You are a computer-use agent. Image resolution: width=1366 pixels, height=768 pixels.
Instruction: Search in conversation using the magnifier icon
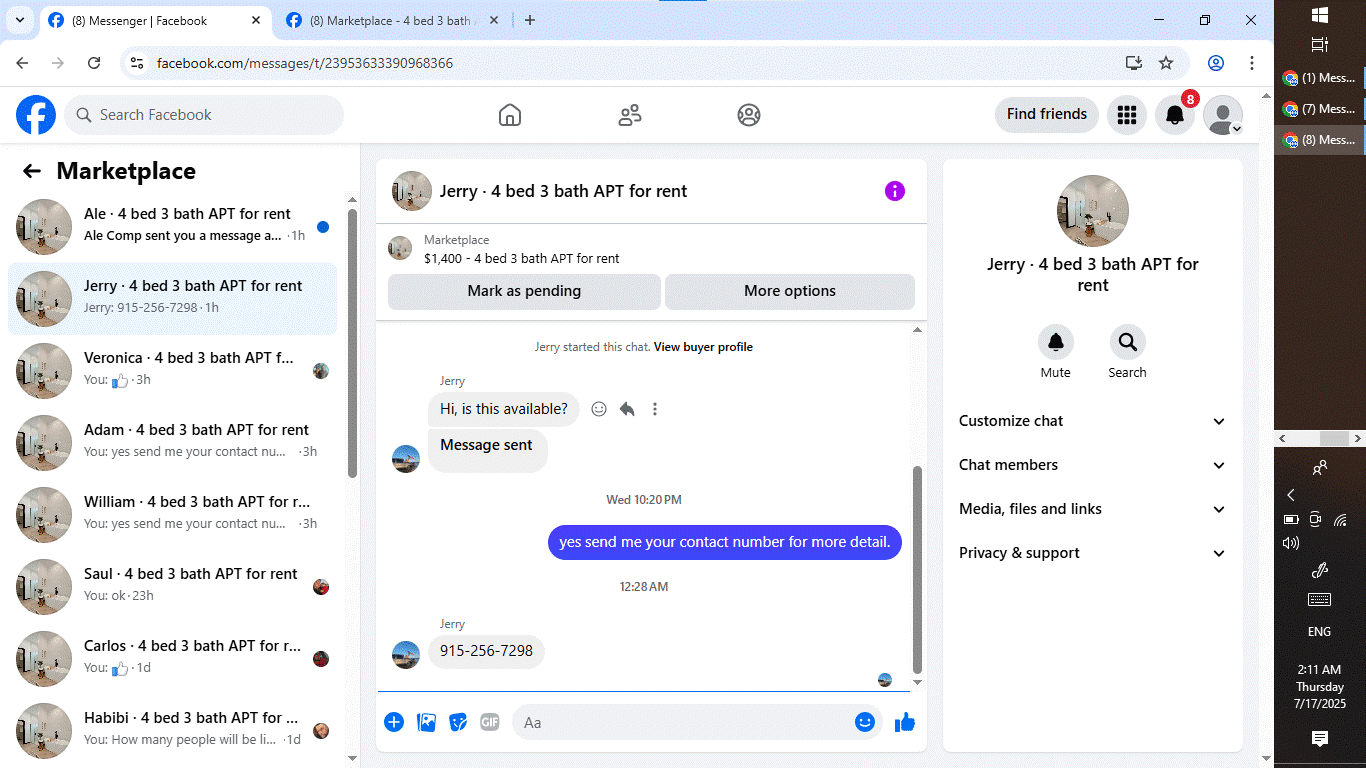click(1127, 343)
